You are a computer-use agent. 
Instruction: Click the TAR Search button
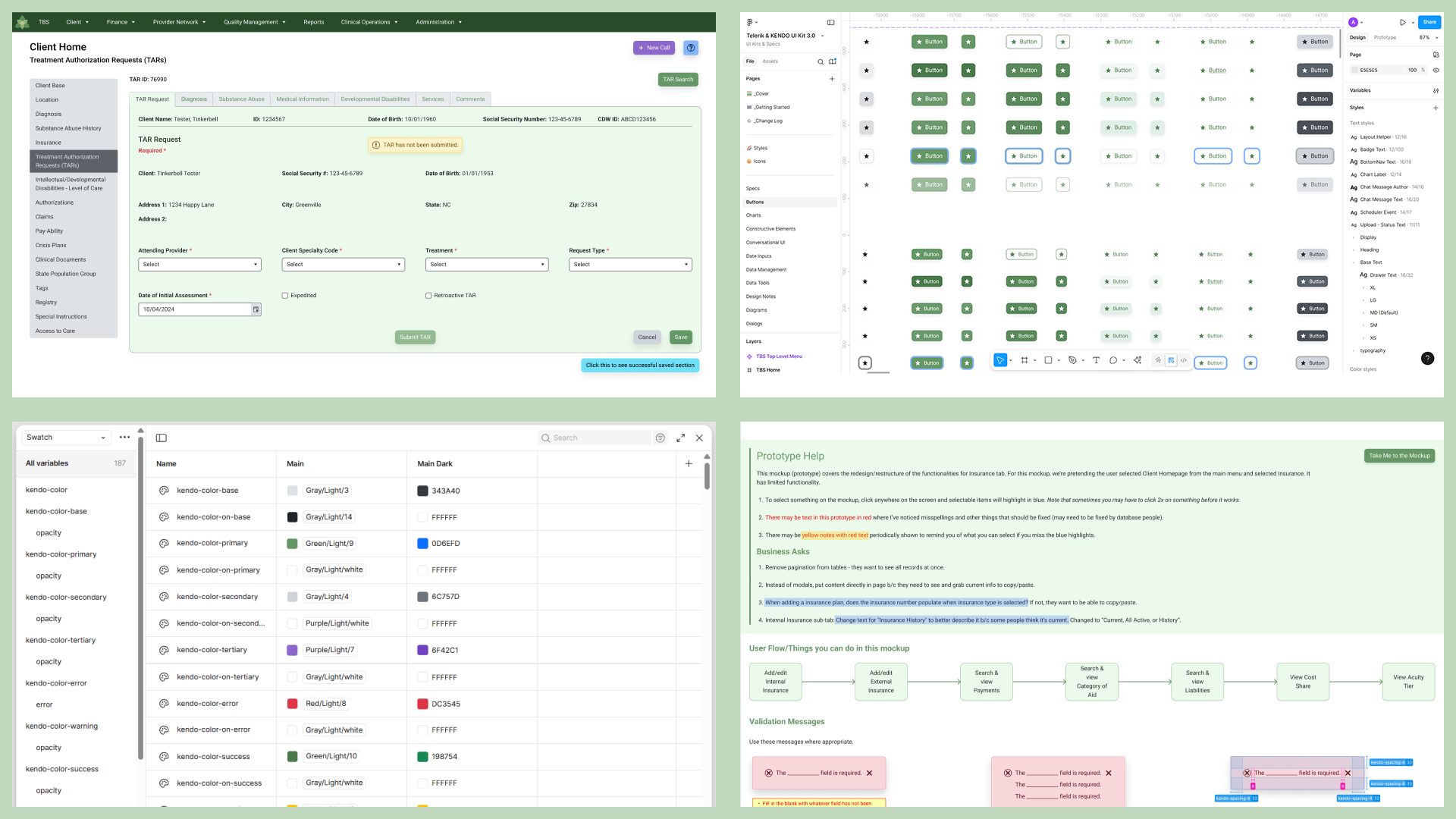678,80
